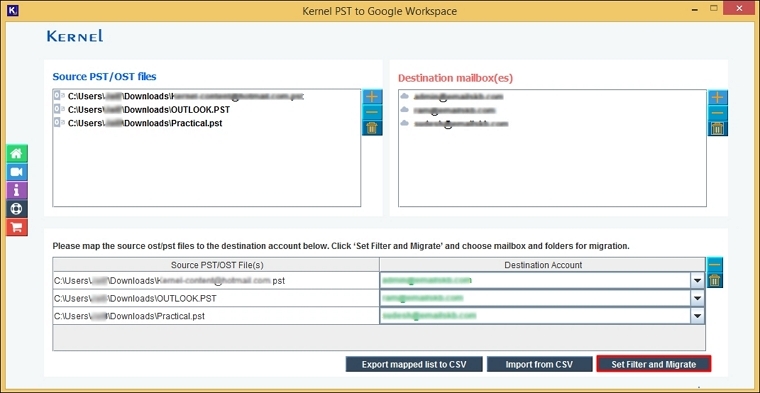Click Export mapped list to CSV
760x393 pixels.
tap(414, 364)
